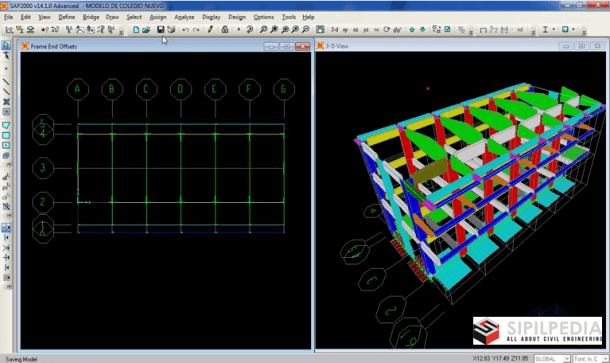Select Draw Poly Area tool
This screenshot has width=610, height=363.
click(6, 125)
